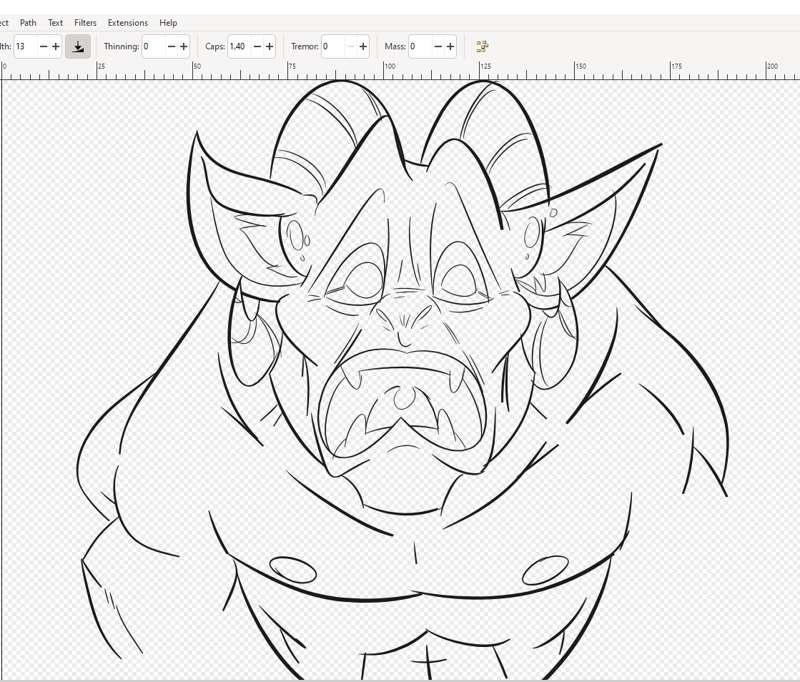The width and height of the screenshot is (800, 682).
Task: Click the Tremor input field
Action: pyautogui.click(x=333, y=46)
